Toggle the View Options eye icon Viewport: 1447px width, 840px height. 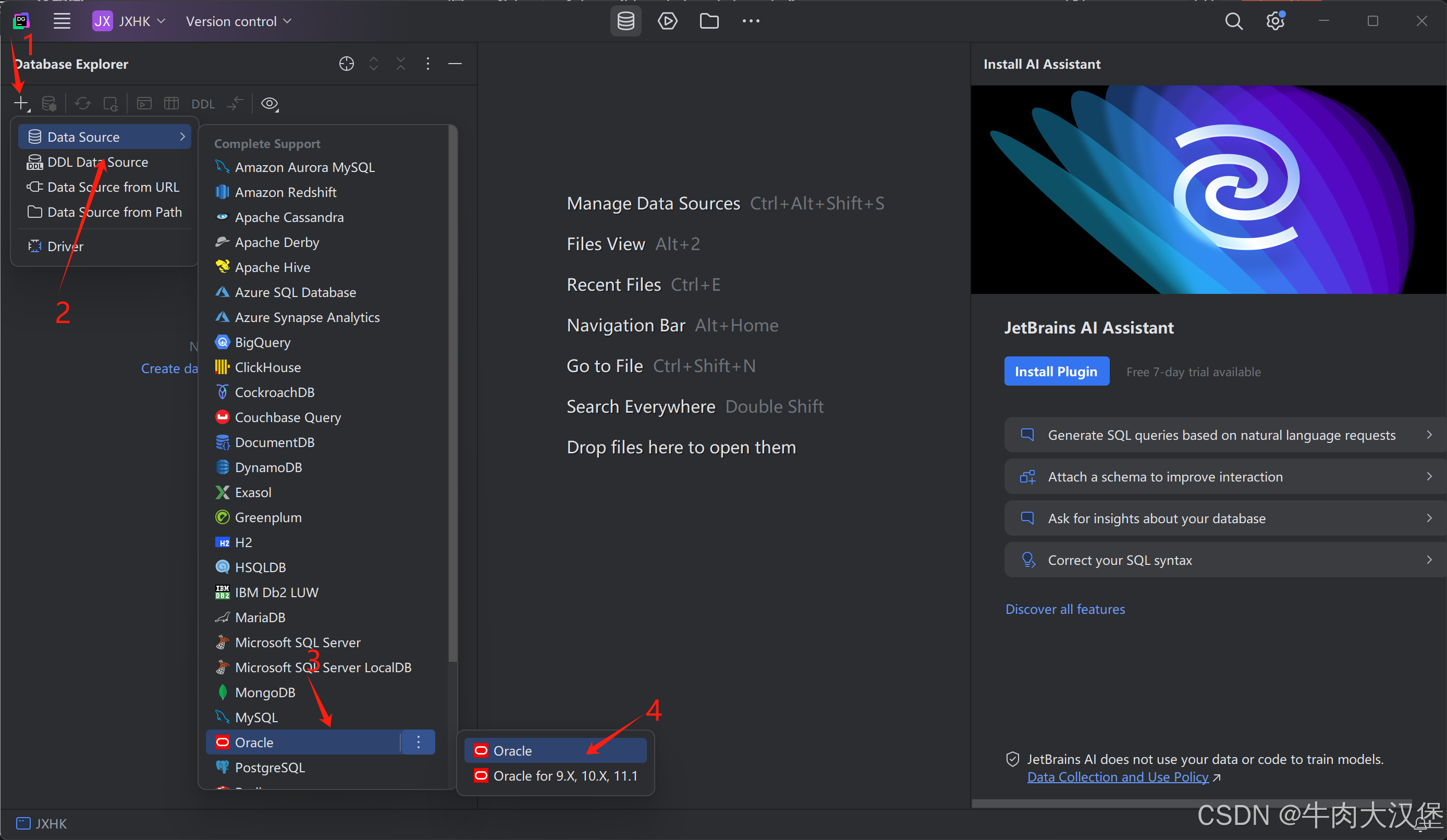pos(270,103)
